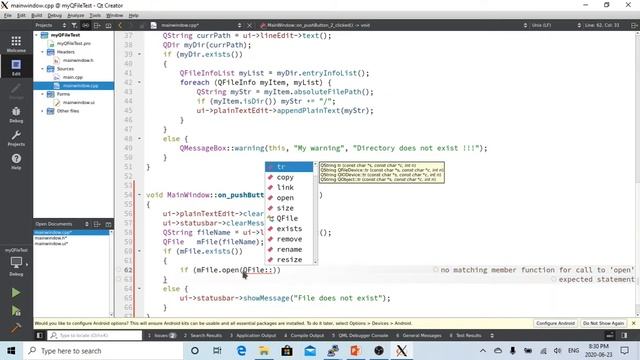Screen dimensions: 640x360
Task: Select mainwindow.h* in Open Documents
Action: (51, 238)
